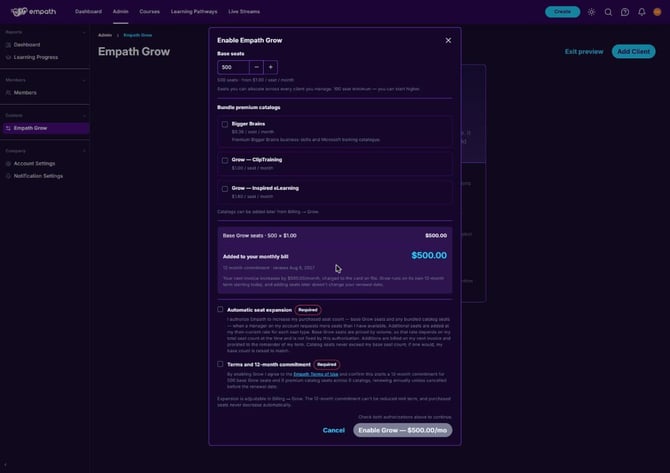670x473 pixels.
Task: Click the 'Enable Empath Grow' dialog title
Action: [250, 40]
